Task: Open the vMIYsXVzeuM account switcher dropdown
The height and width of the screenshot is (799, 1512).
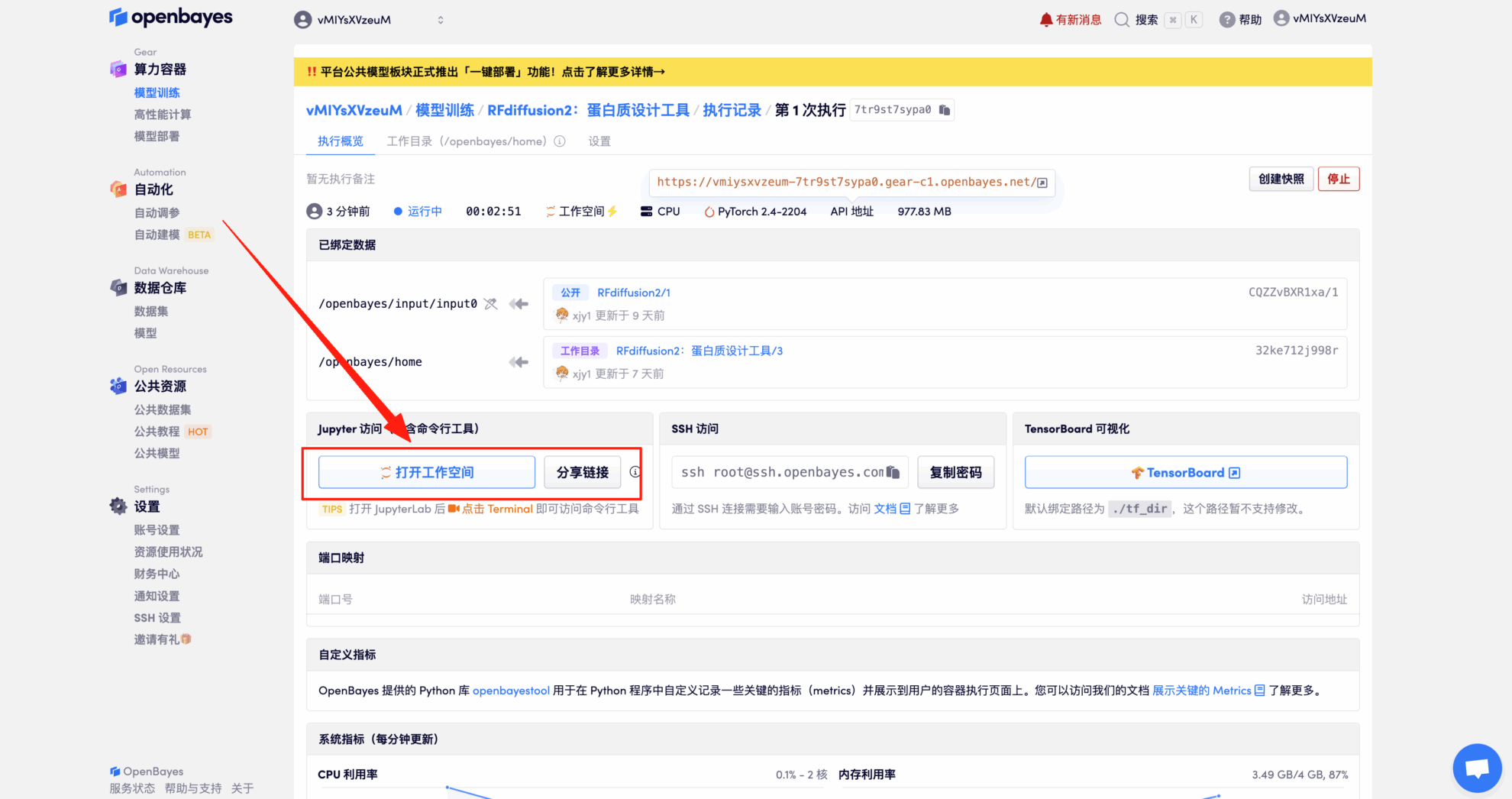Action: pyautogui.click(x=370, y=20)
